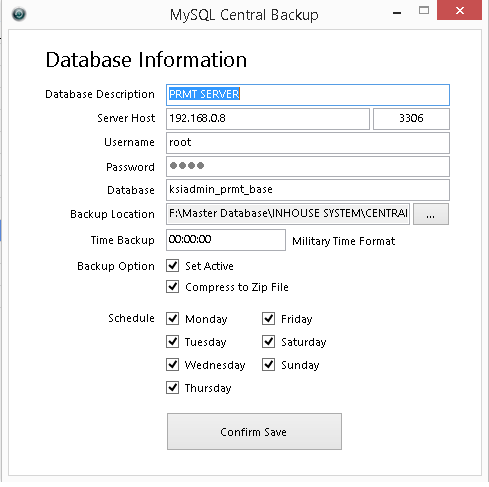Click the Military Time Format label
Image resolution: width=489 pixels, height=487 pixels.
[x=344, y=241]
